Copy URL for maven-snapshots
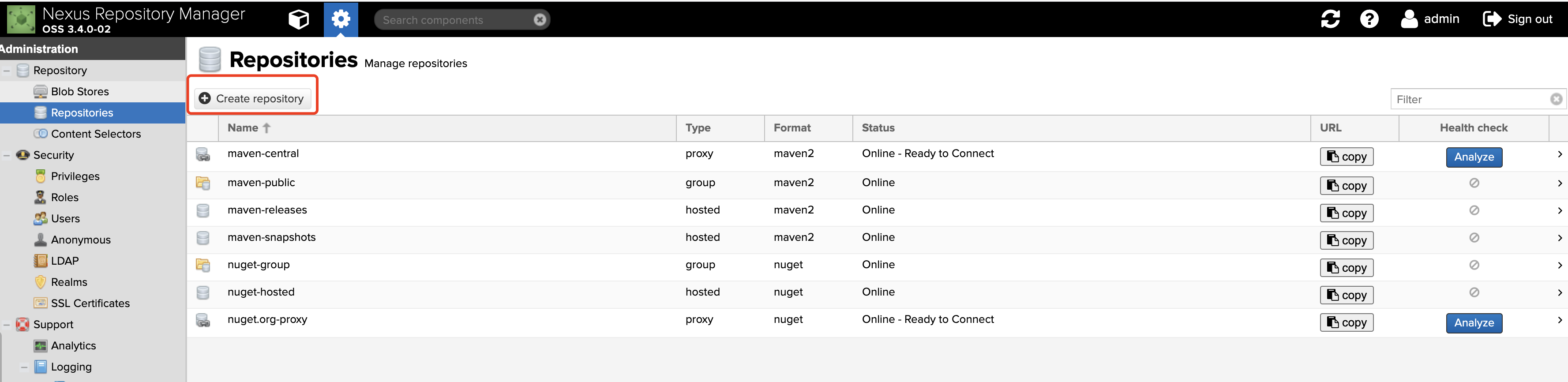The height and width of the screenshot is (382, 1568). point(1347,240)
